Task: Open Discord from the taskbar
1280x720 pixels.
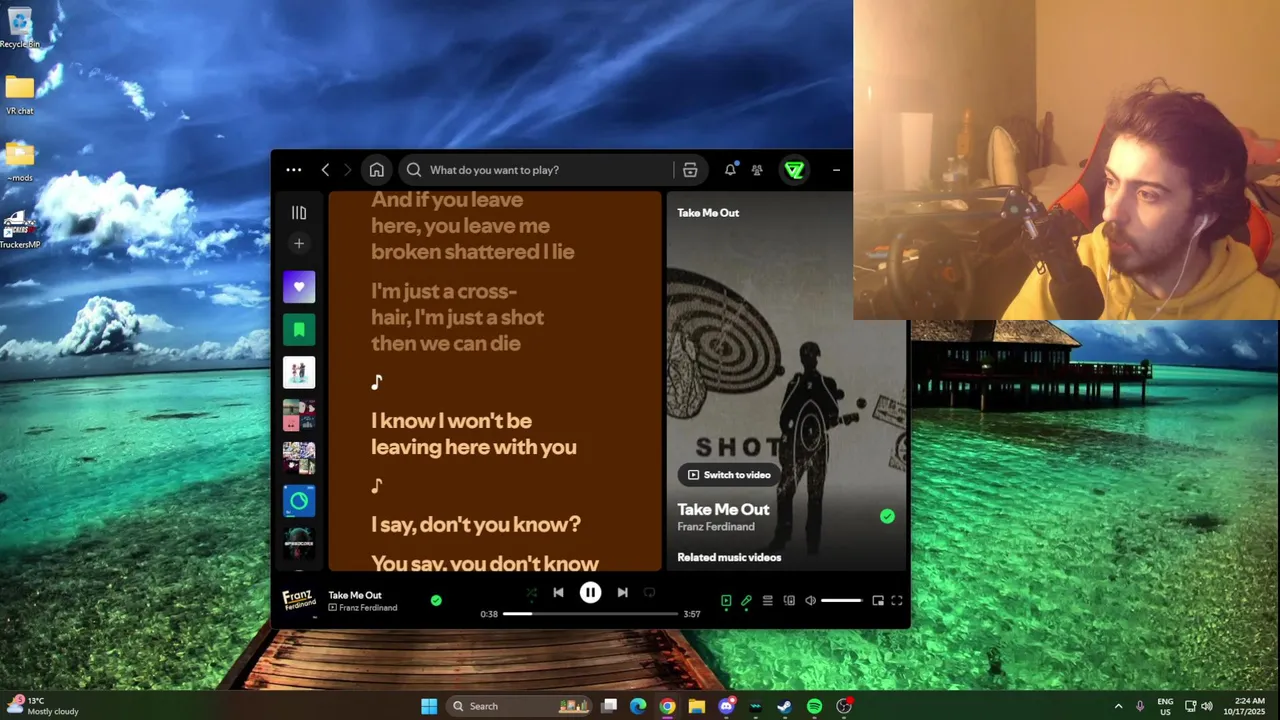Action: click(x=726, y=706)
